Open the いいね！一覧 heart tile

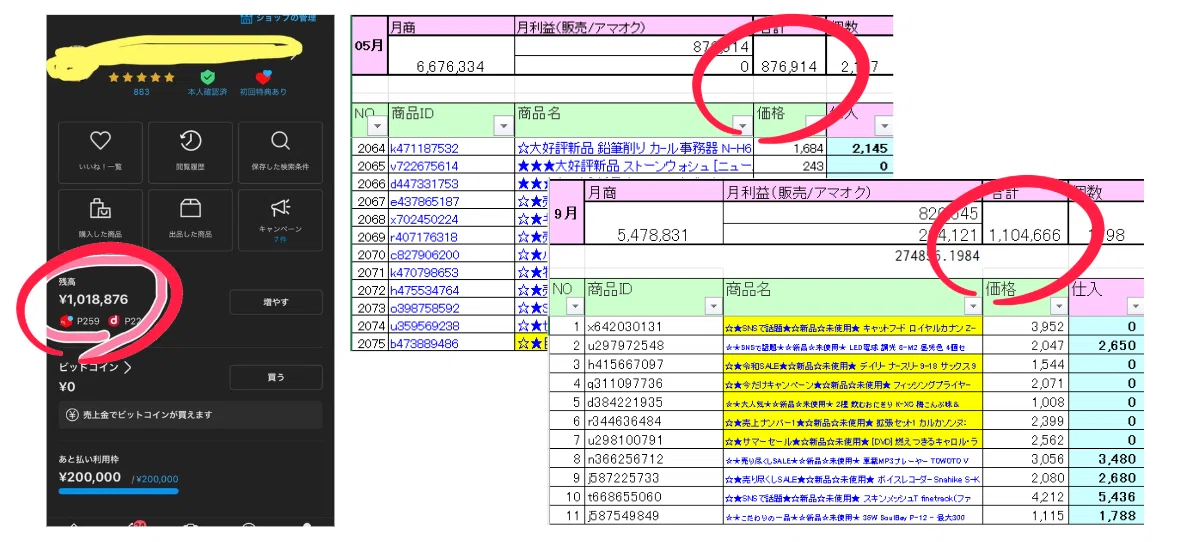(x=100, y=152)
